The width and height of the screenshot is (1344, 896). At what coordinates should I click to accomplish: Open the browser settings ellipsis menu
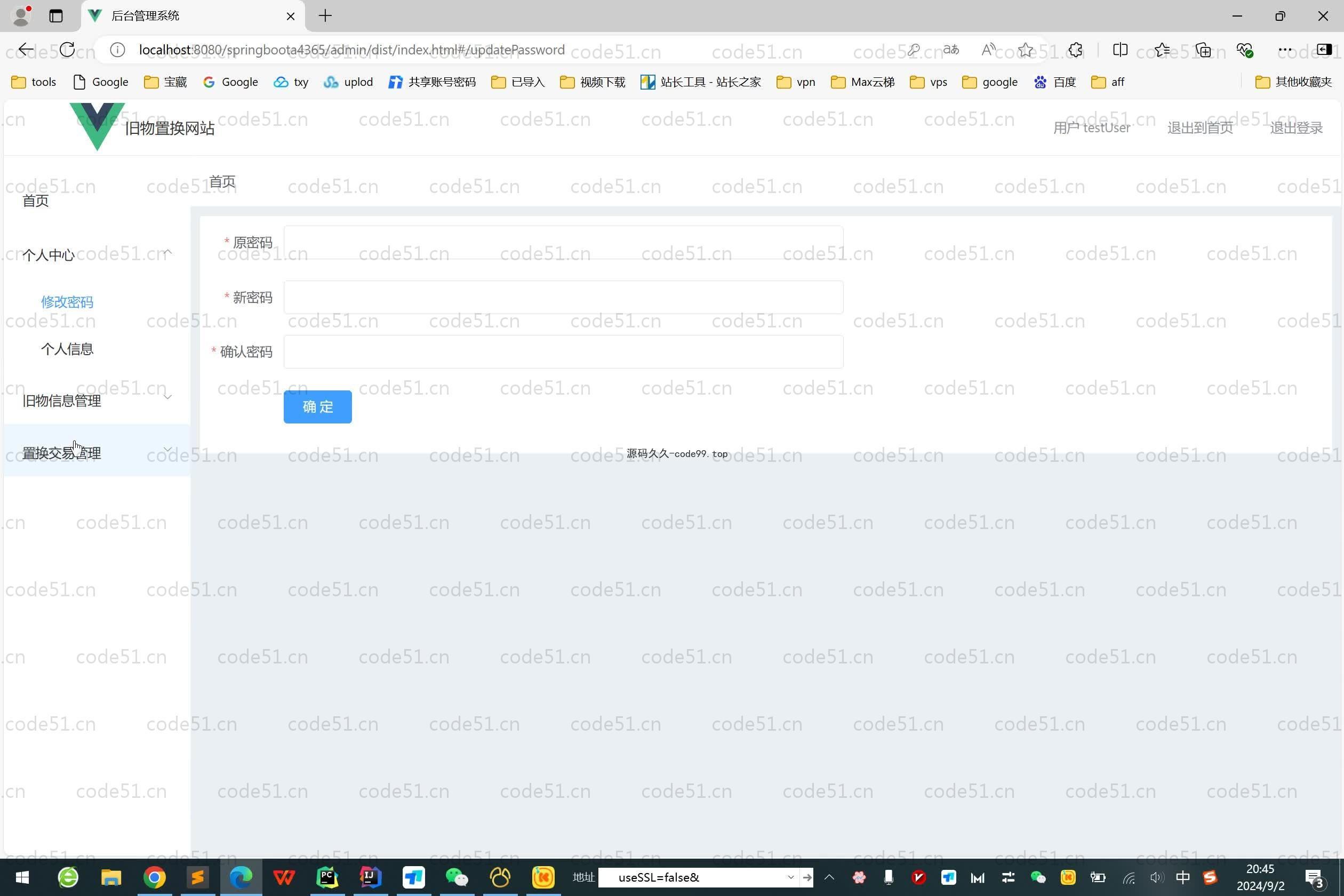pyautogui.click(x=1285, y=50)
